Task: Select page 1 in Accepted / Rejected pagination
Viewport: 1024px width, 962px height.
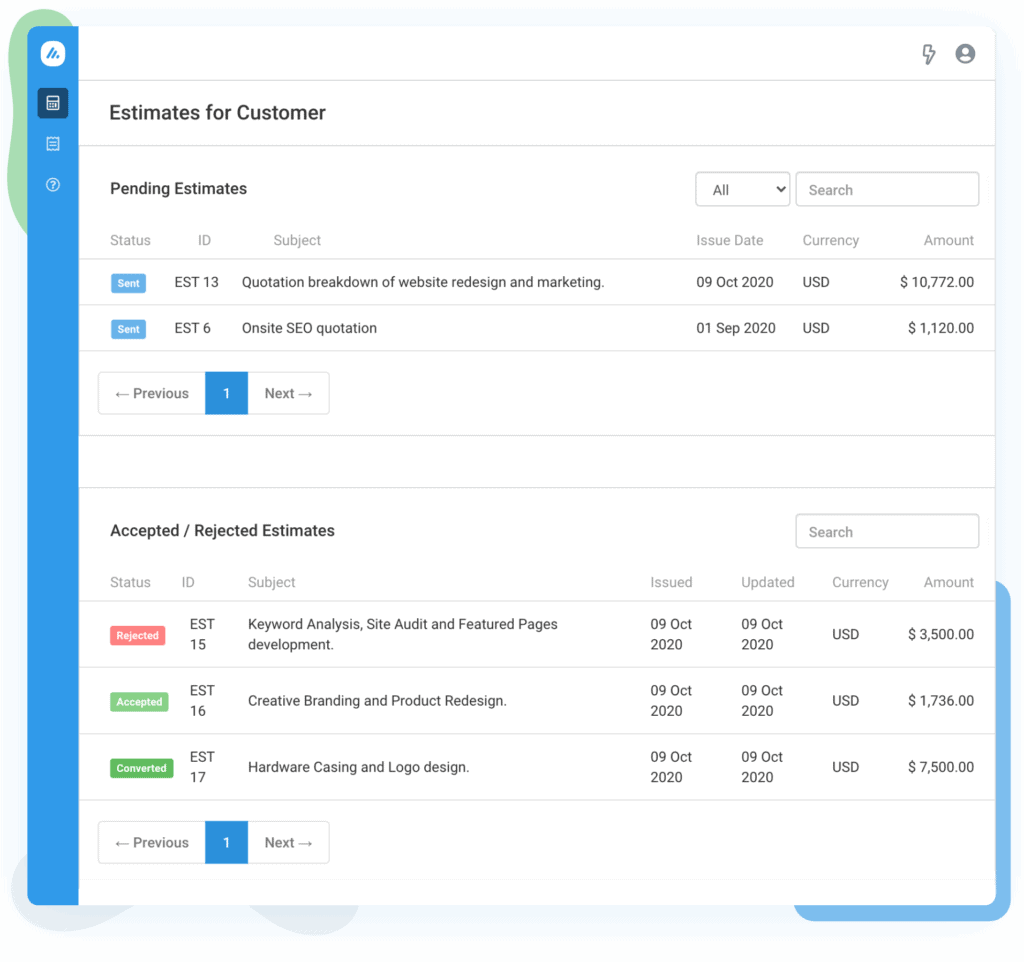Action: tap(226, 843)
